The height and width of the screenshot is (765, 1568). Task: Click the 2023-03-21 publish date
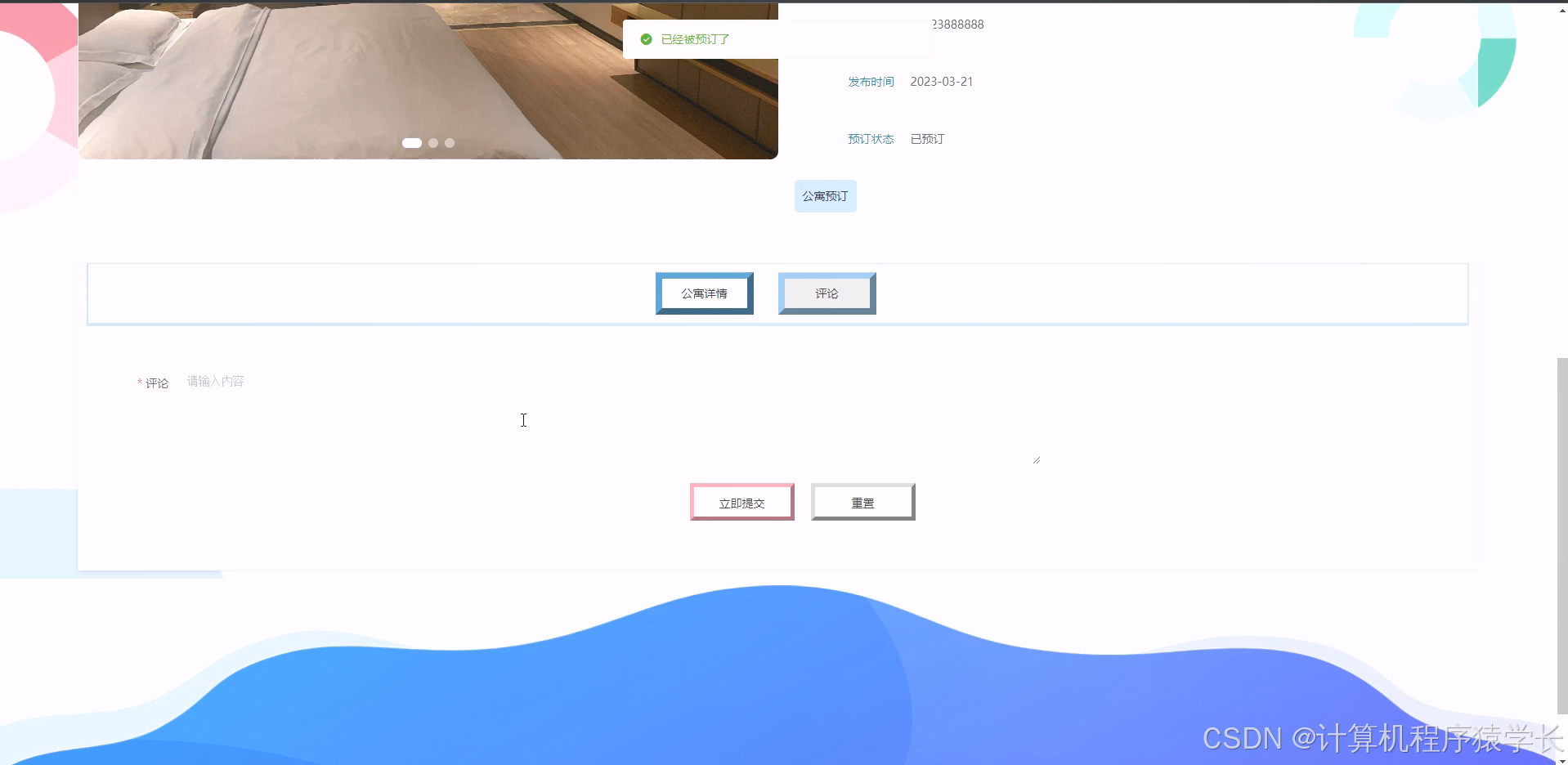point(941,81)
